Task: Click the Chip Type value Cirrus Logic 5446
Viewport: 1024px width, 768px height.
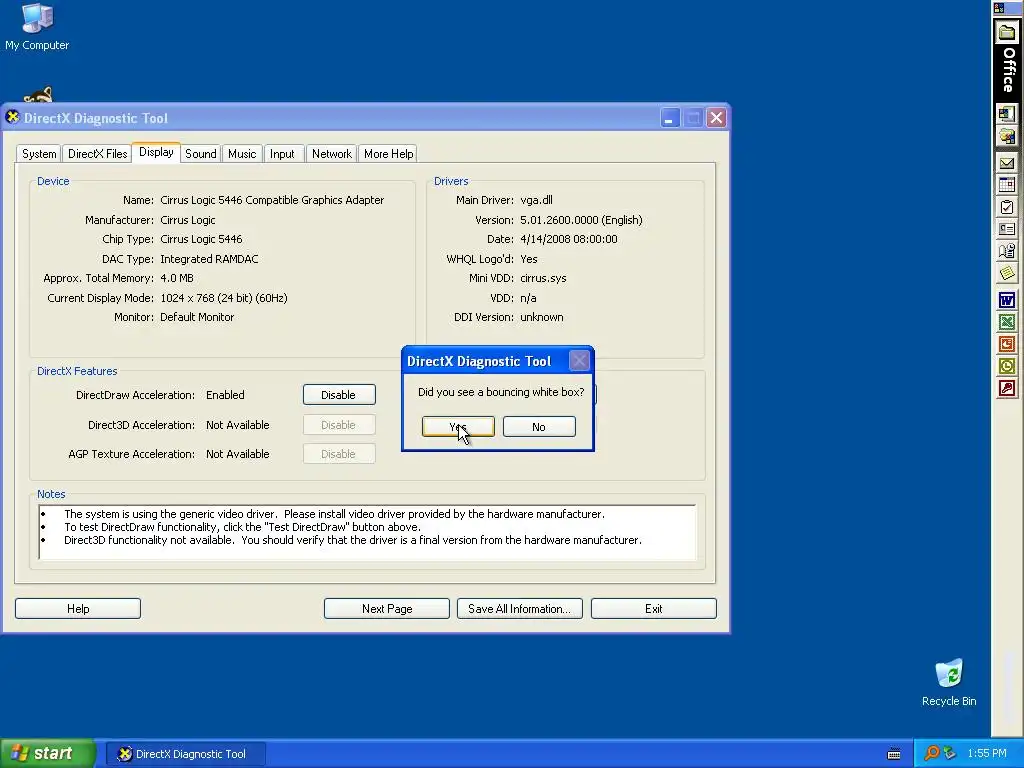Action: click(x=201, y=239)
